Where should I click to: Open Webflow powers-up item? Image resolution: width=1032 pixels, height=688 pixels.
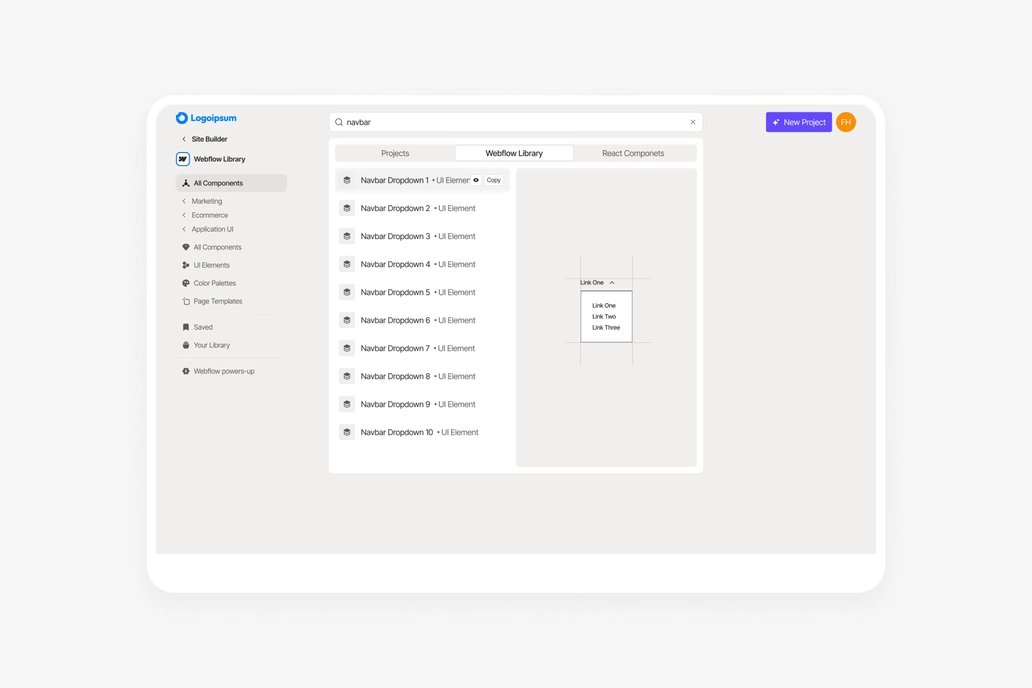(x=219, y=371)
